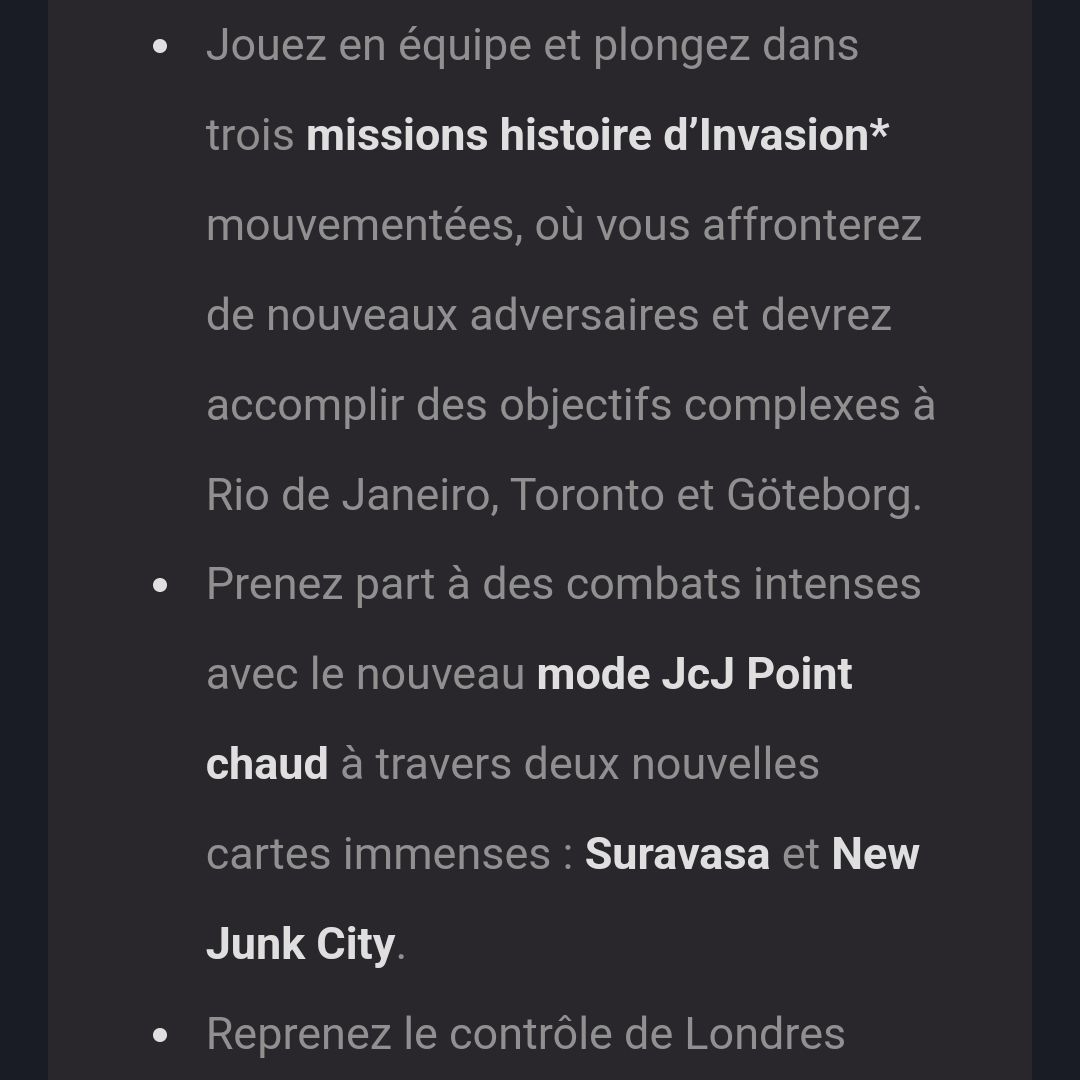Image resolution: width=1080 pixels, height=1080 pixels.
Task: Select the bold word 'New' after 'et'
Action: point(875,854)
